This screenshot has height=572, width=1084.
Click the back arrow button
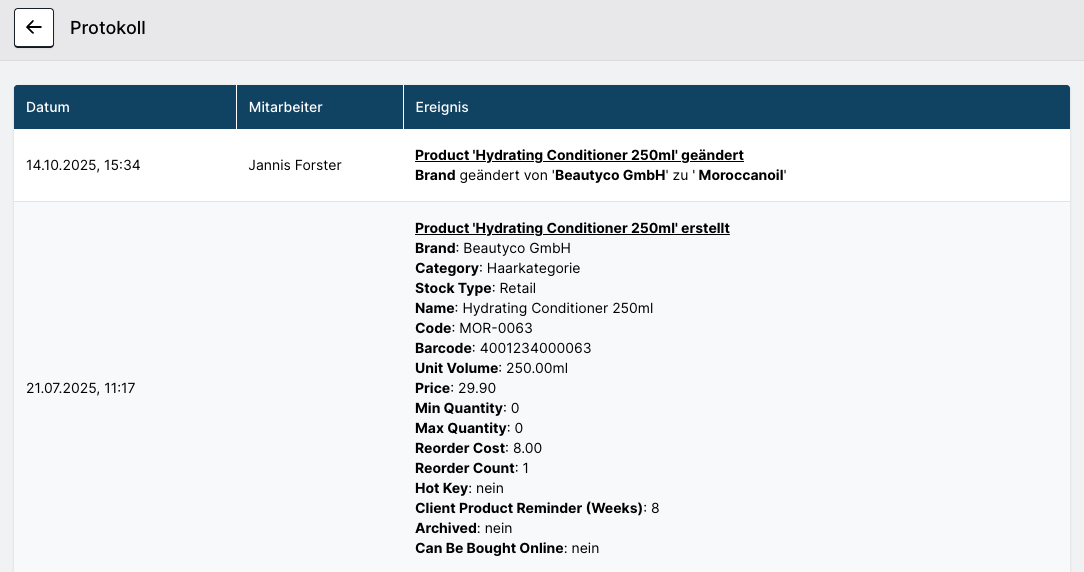[x=34, y=28]
